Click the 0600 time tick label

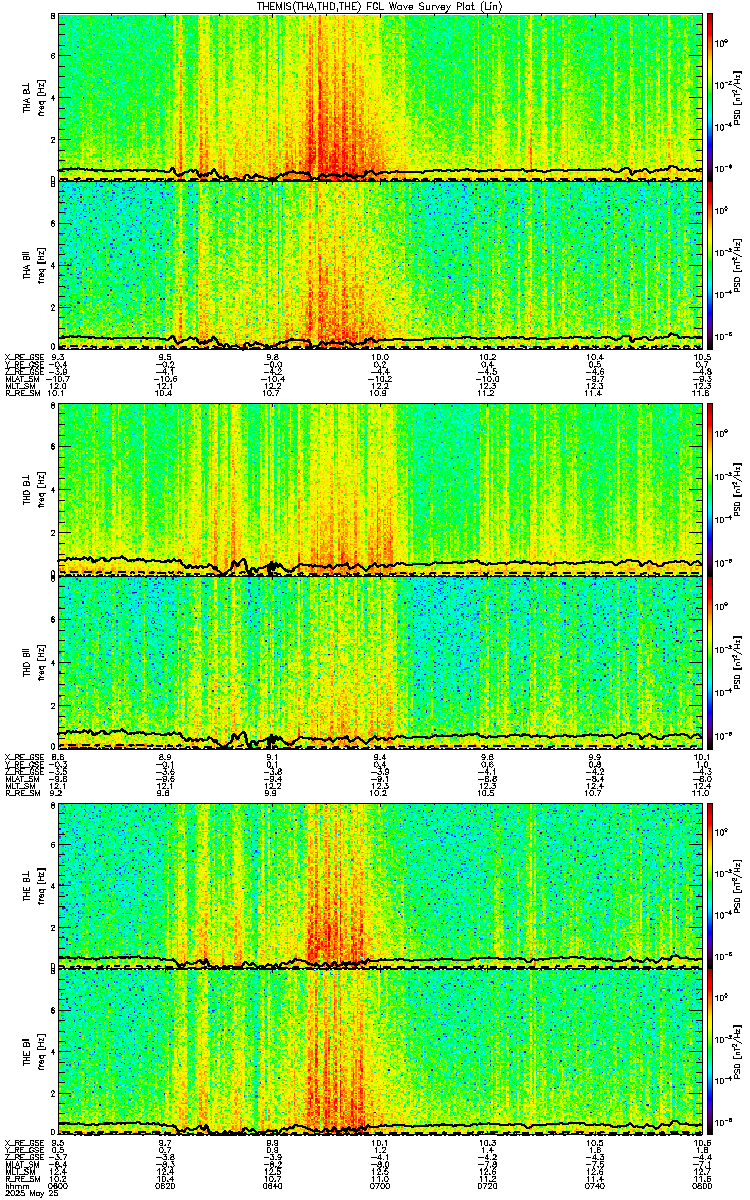point(59,1186)
